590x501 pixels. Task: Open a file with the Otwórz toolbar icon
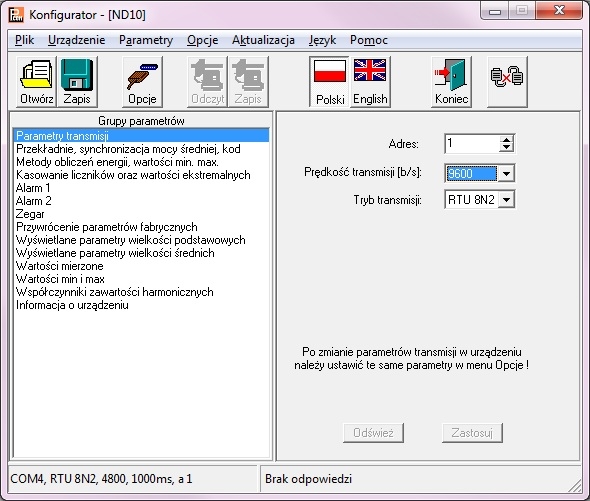(36, 82)
